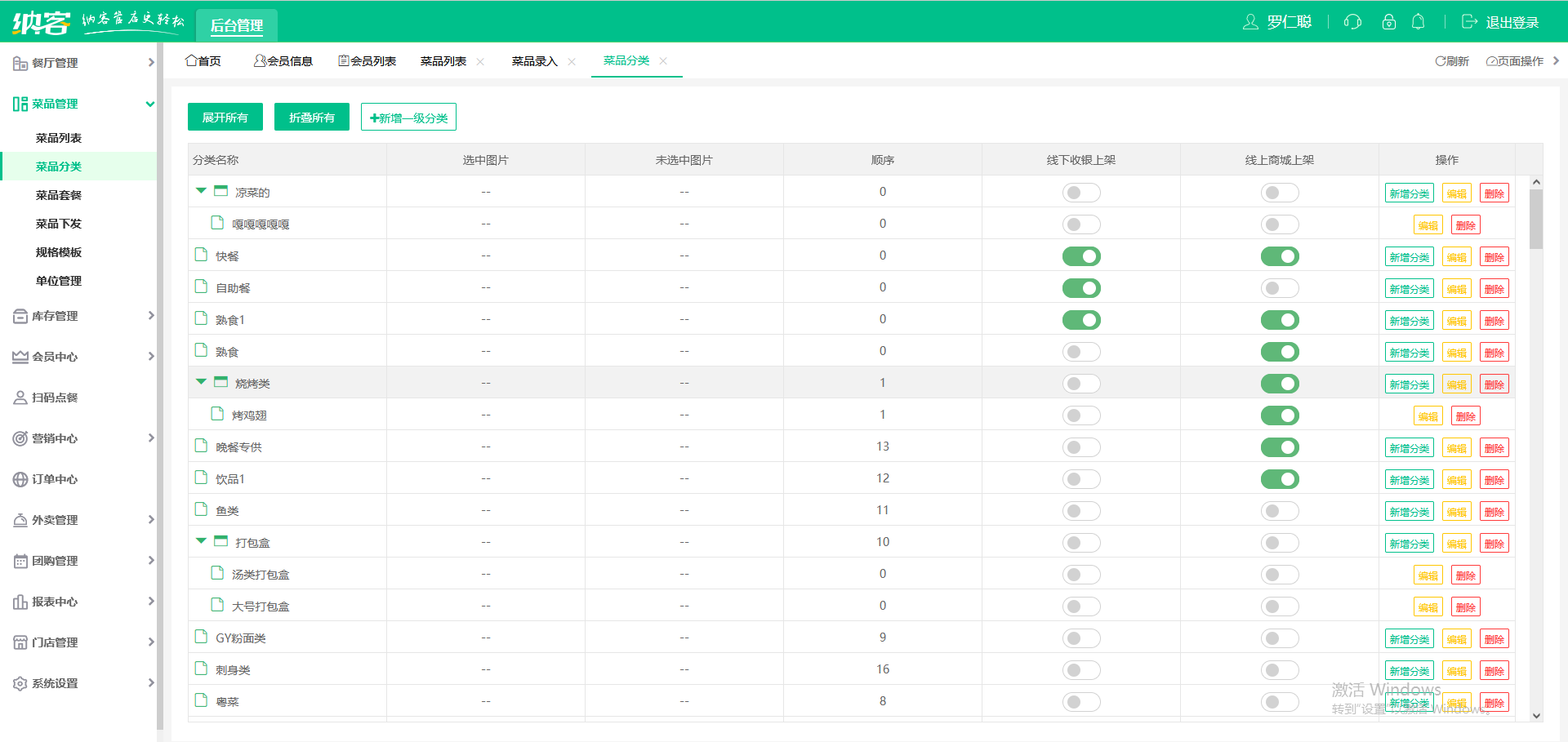Image resolution: width=1568 pixels, height=742 pixels.
Task: Disable 线上商城上架 for 饮品1
Action: click(x=1280, y=479)
